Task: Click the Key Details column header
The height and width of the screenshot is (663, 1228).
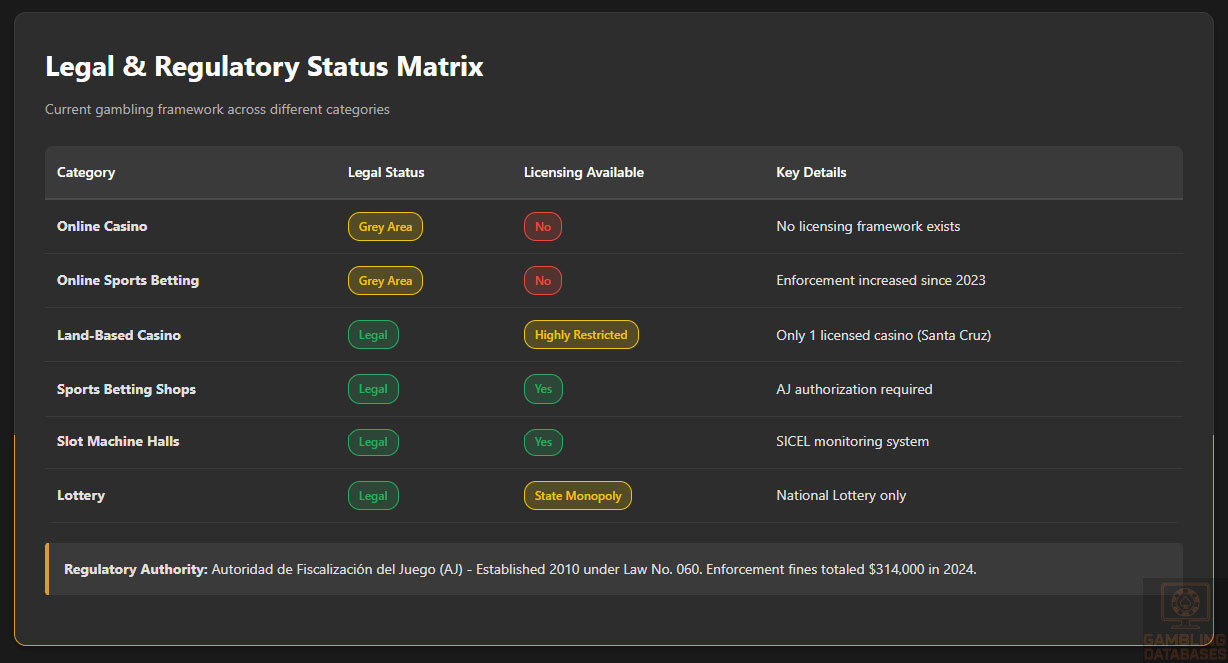Action: pyautogui.click(x=811, y=173)
